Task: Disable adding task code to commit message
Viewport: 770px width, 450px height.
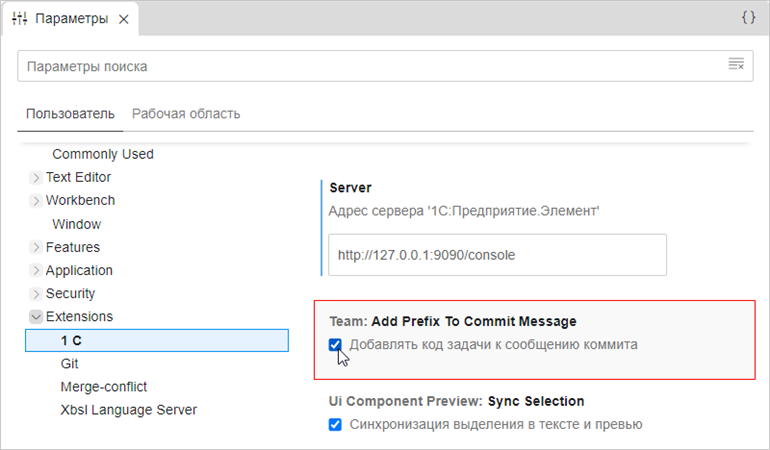Action: [x=336, y=345]
